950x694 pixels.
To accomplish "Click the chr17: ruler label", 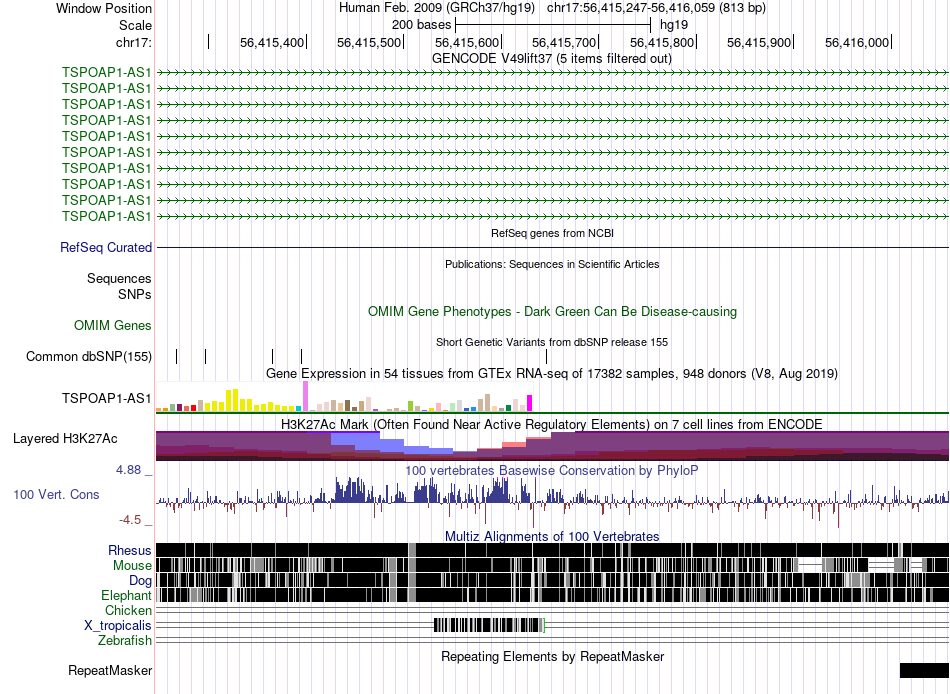I will pyautogui.click(x=133, y=42).
